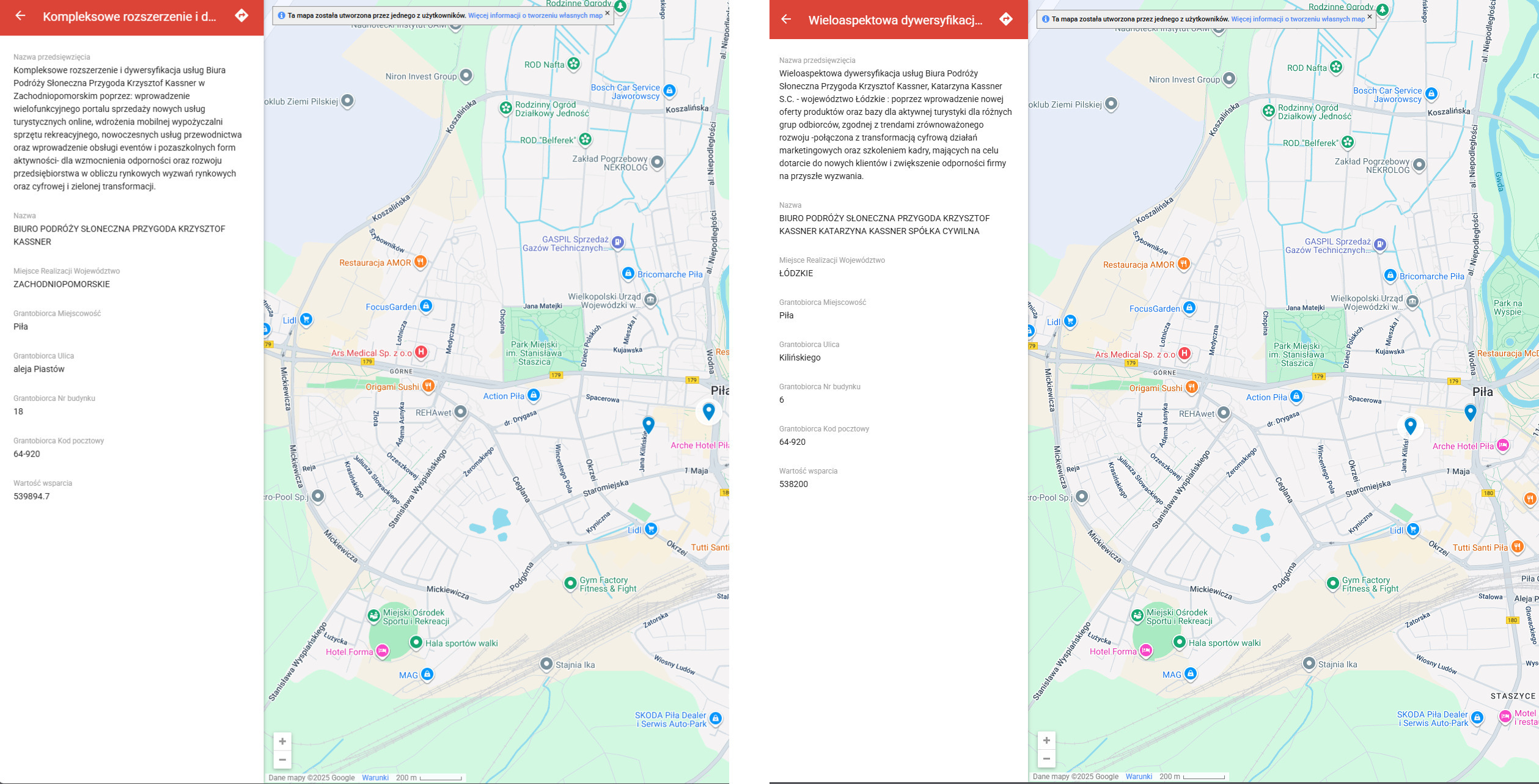The height and width of the screenshot is (784, 1539).
Task: Click pink hotel icon beside Arche Hotel Piła
Action: point(1503,445)
